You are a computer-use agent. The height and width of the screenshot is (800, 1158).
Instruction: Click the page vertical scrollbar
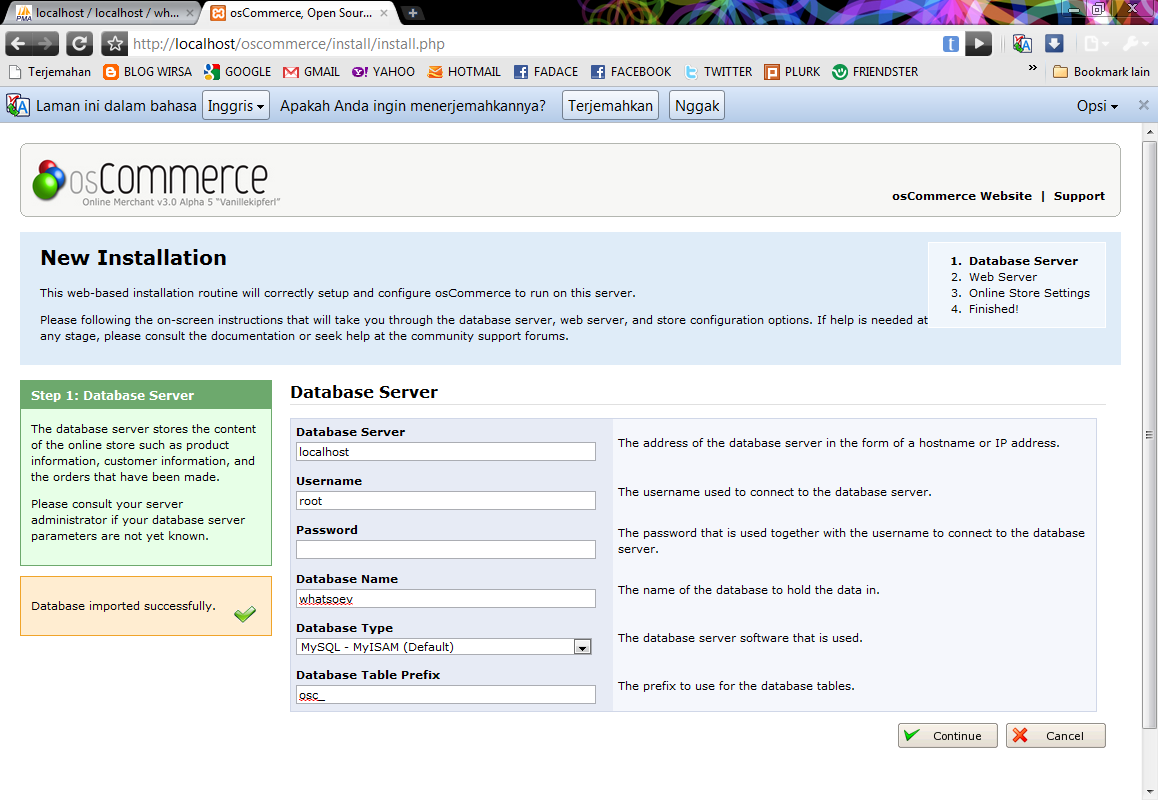tap(1149, 435)
